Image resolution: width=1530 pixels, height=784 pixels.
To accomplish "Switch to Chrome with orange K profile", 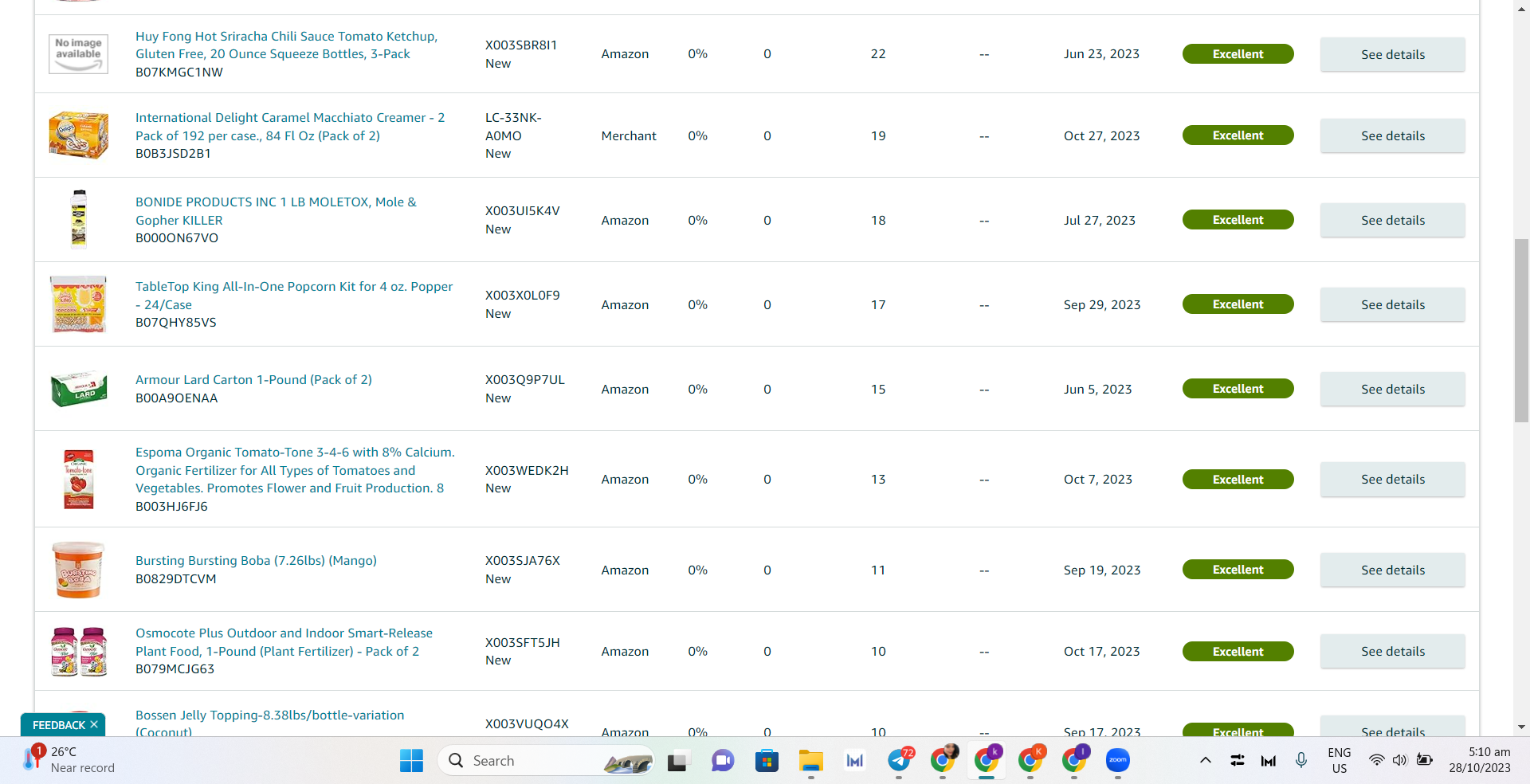I will point(1030,761).
